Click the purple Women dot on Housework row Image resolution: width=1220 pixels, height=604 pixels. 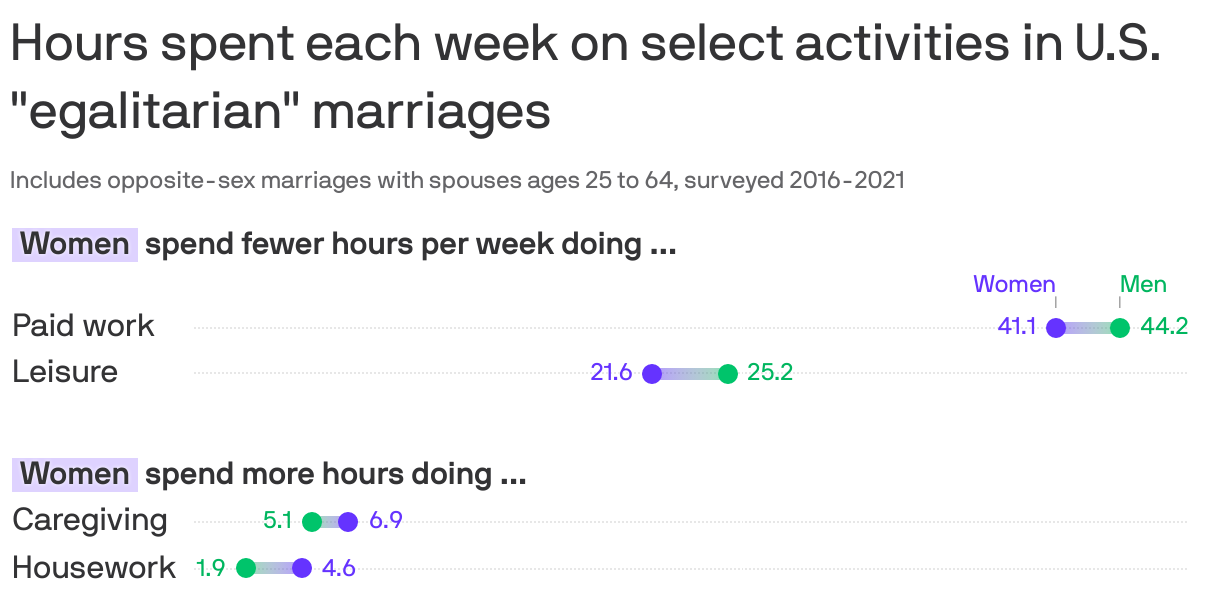(x=302, y=569)
